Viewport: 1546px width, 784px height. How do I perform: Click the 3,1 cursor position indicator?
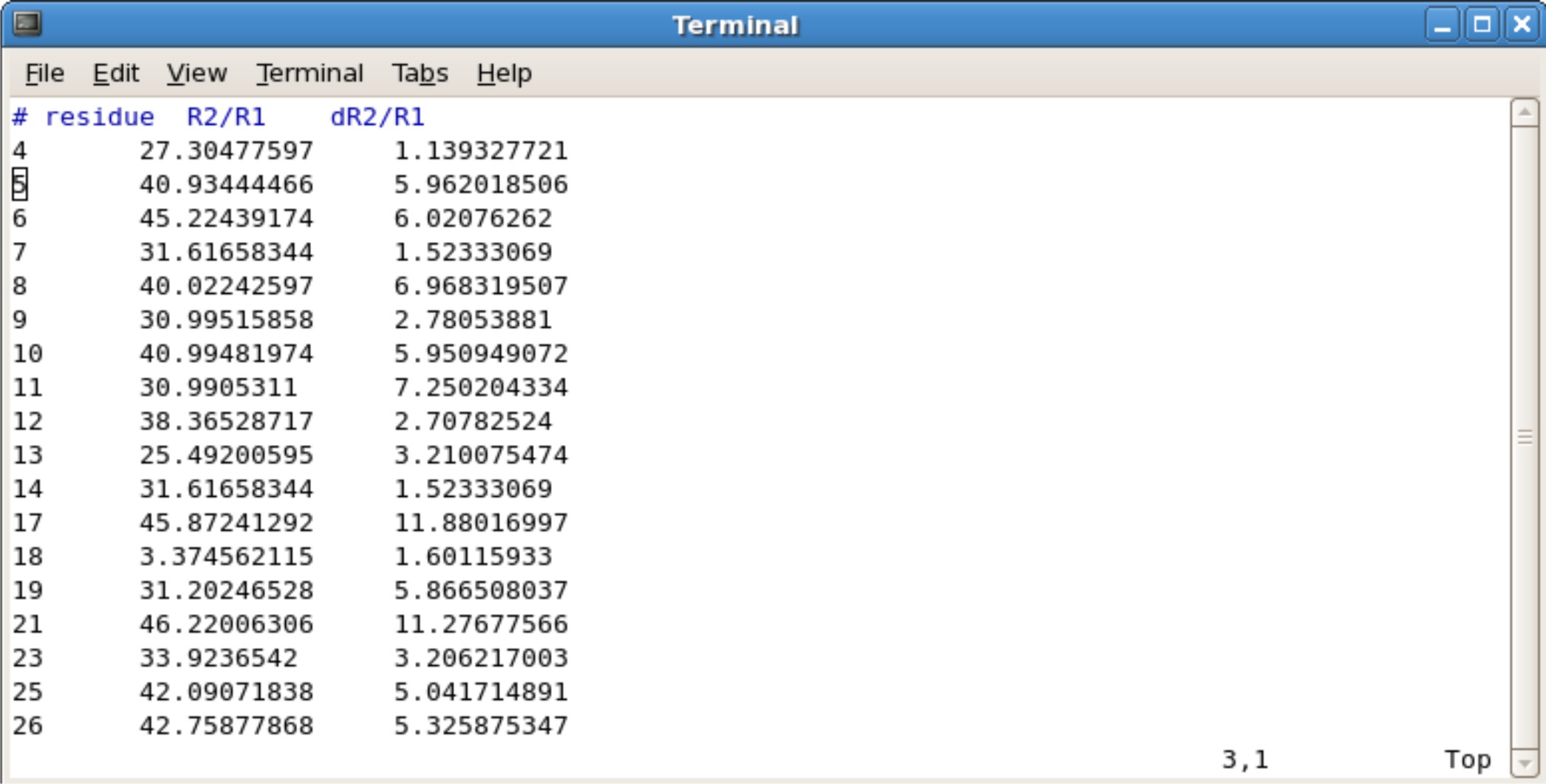[1245, 760]
